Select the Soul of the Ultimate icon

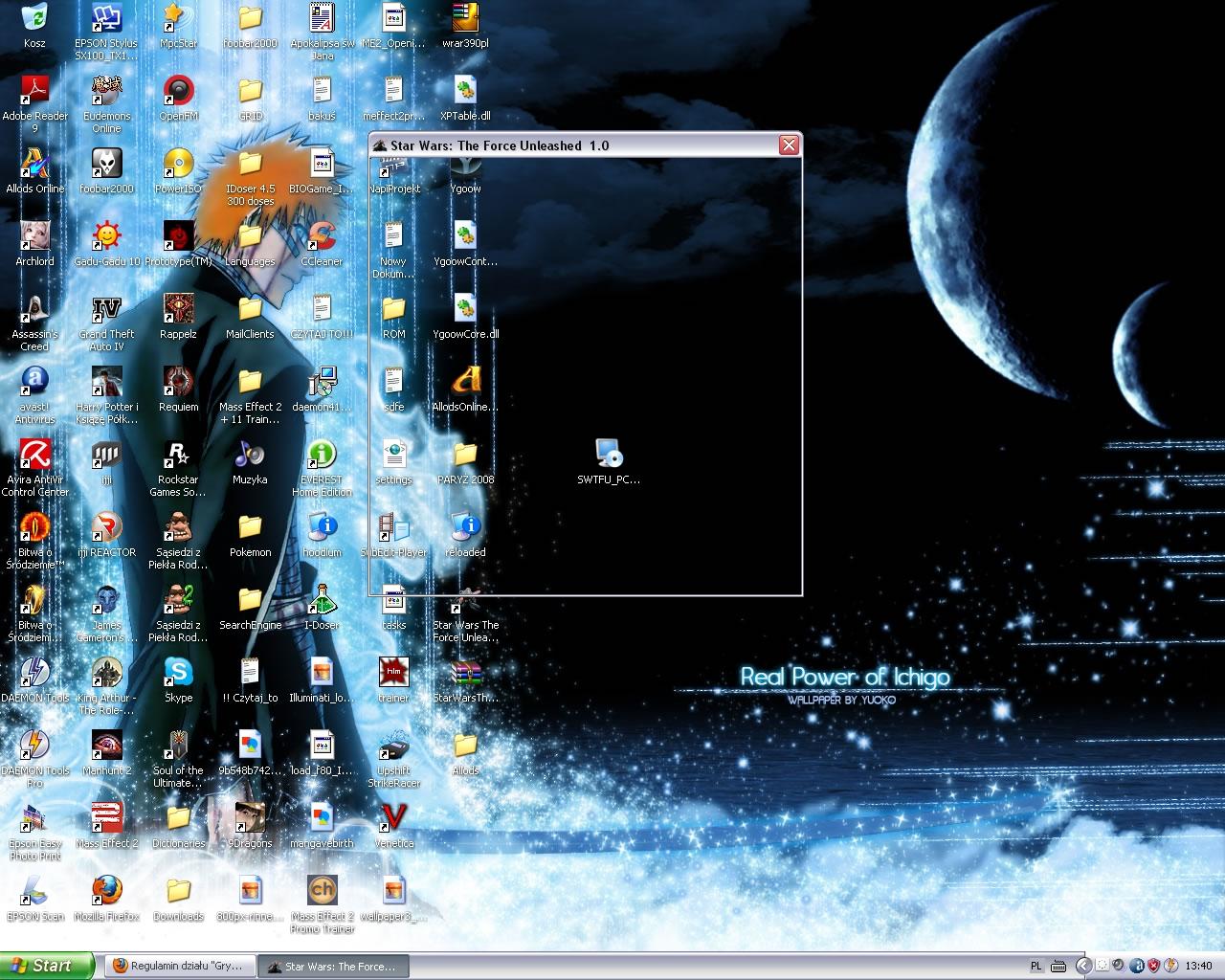178,759
